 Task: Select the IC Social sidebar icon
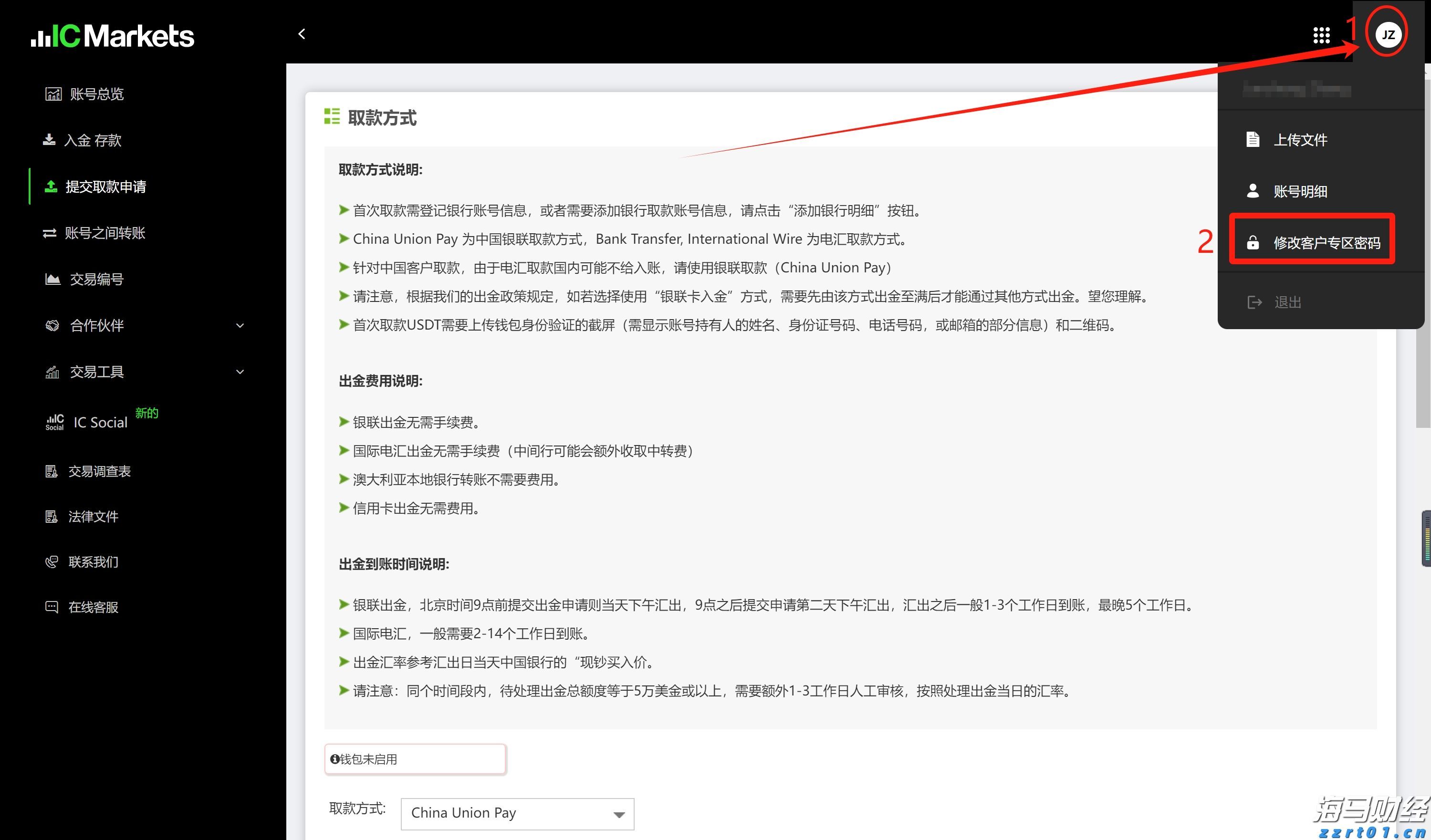click(x=55, y=421)
